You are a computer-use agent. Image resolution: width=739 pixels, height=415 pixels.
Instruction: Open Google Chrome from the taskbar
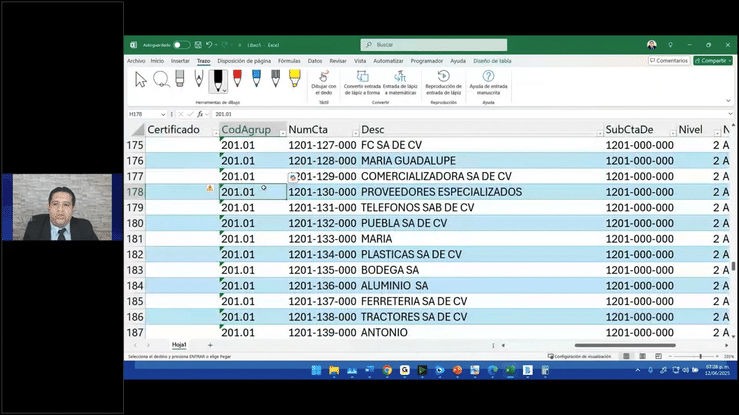coord(387,370)
